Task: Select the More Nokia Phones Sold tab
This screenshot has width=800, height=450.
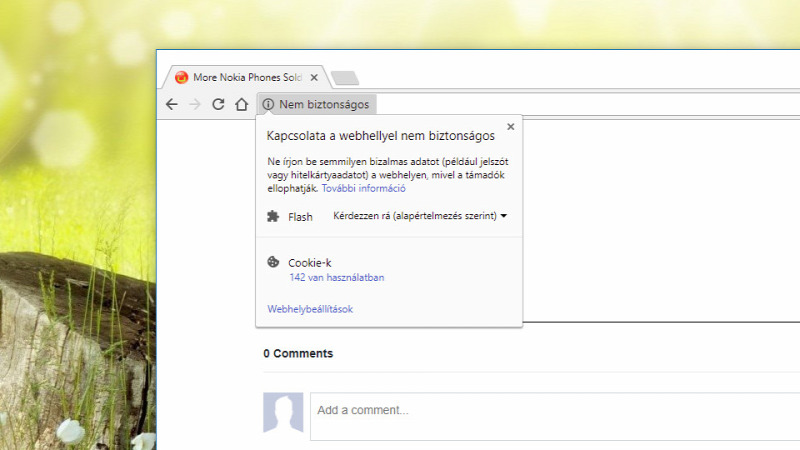Action: pyautogui.click(x=248, y=78)
